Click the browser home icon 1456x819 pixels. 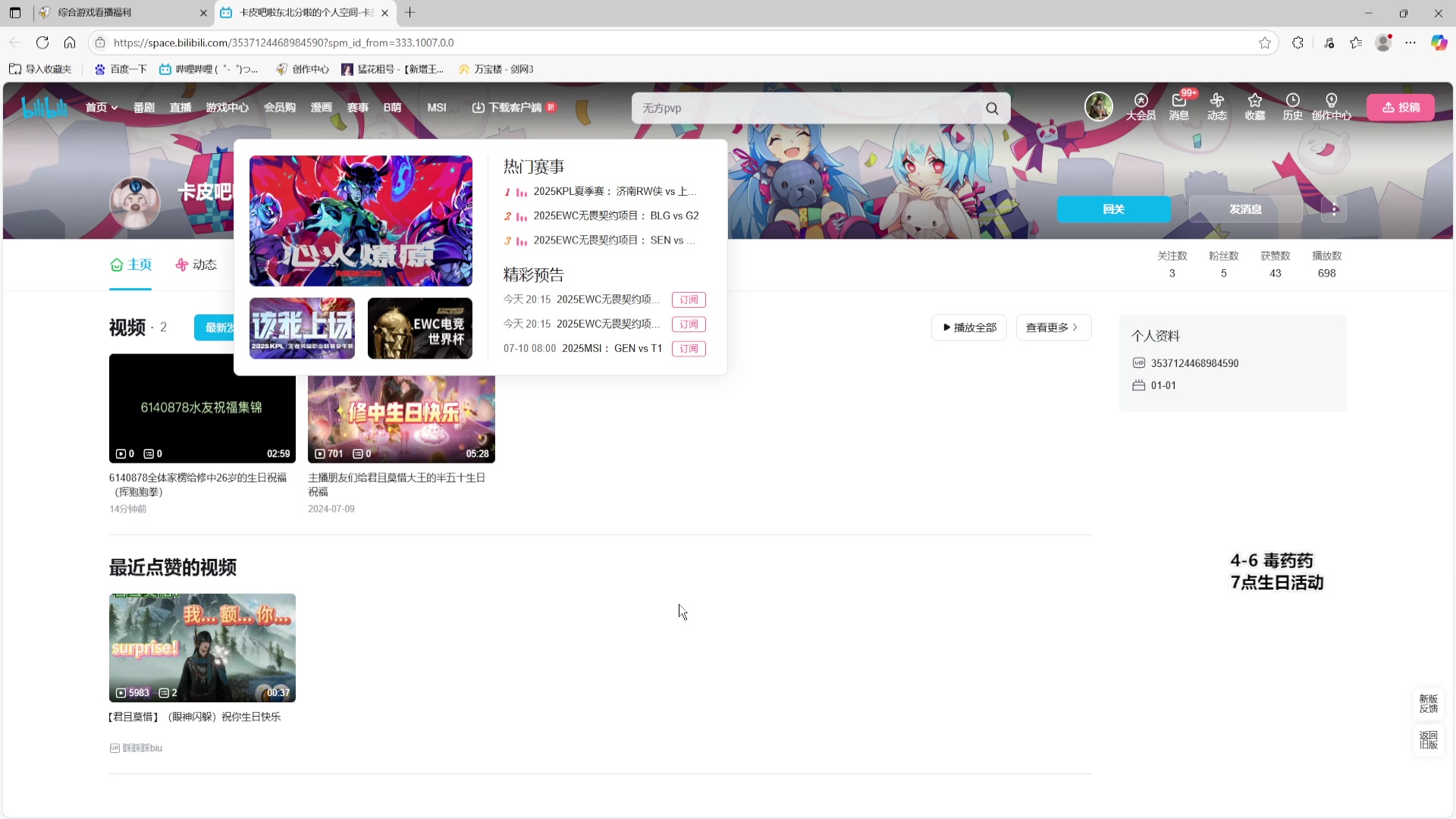(70, 42)
